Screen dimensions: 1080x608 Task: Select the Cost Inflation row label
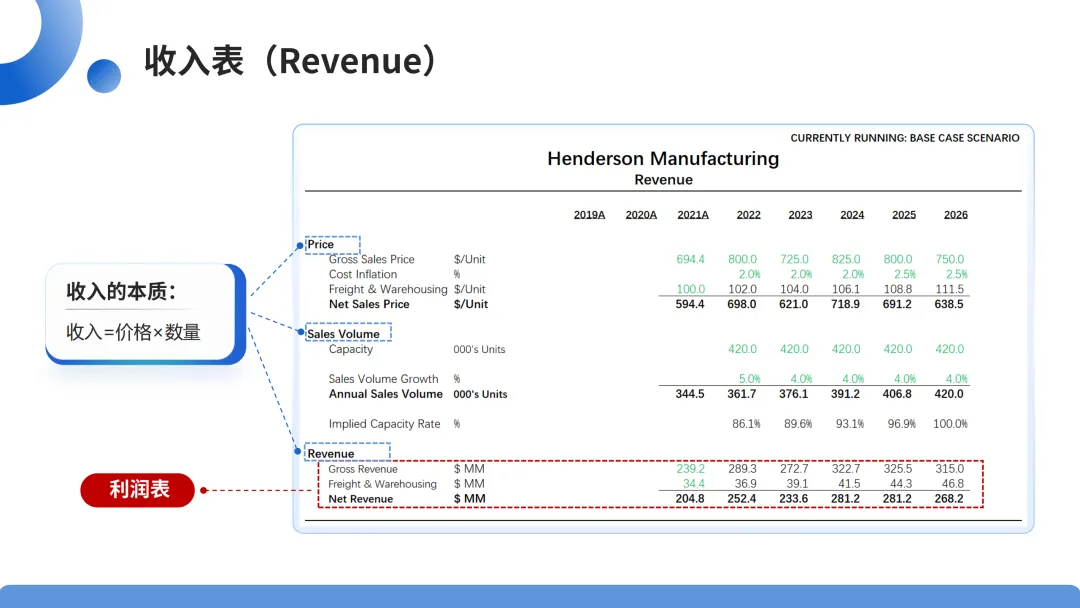tap(362, 275)
